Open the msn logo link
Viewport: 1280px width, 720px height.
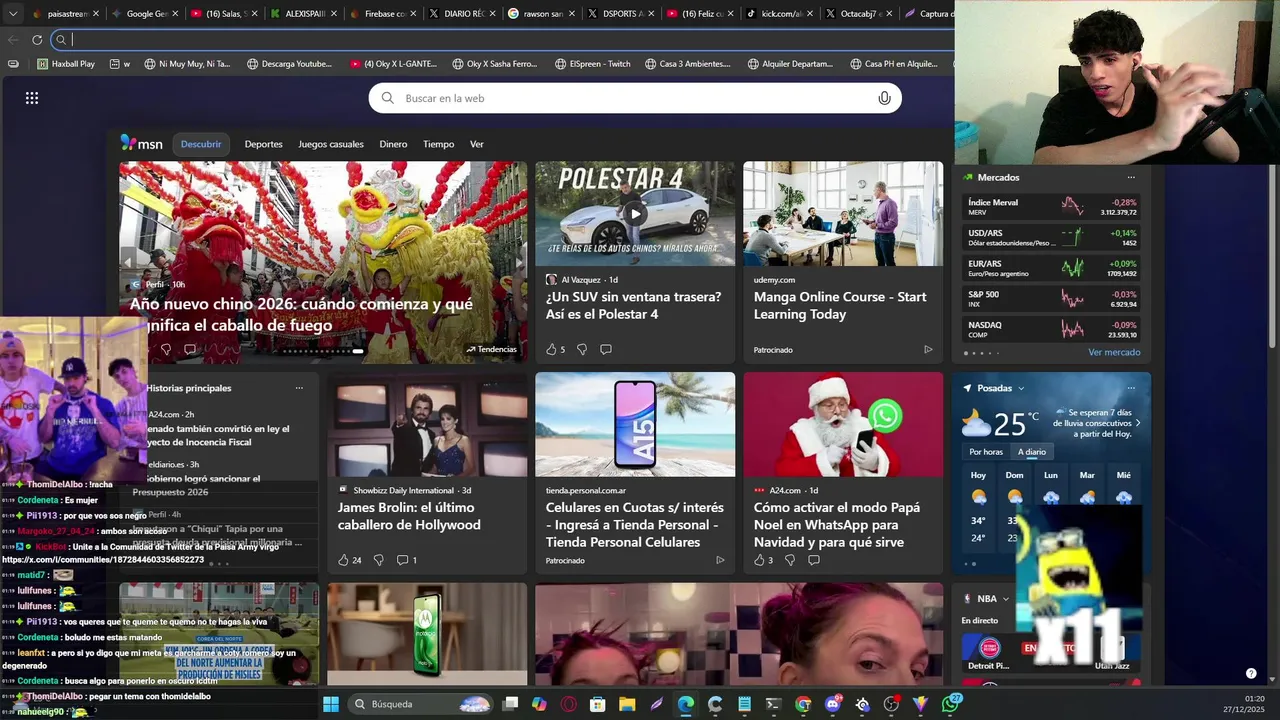point(141,144)
